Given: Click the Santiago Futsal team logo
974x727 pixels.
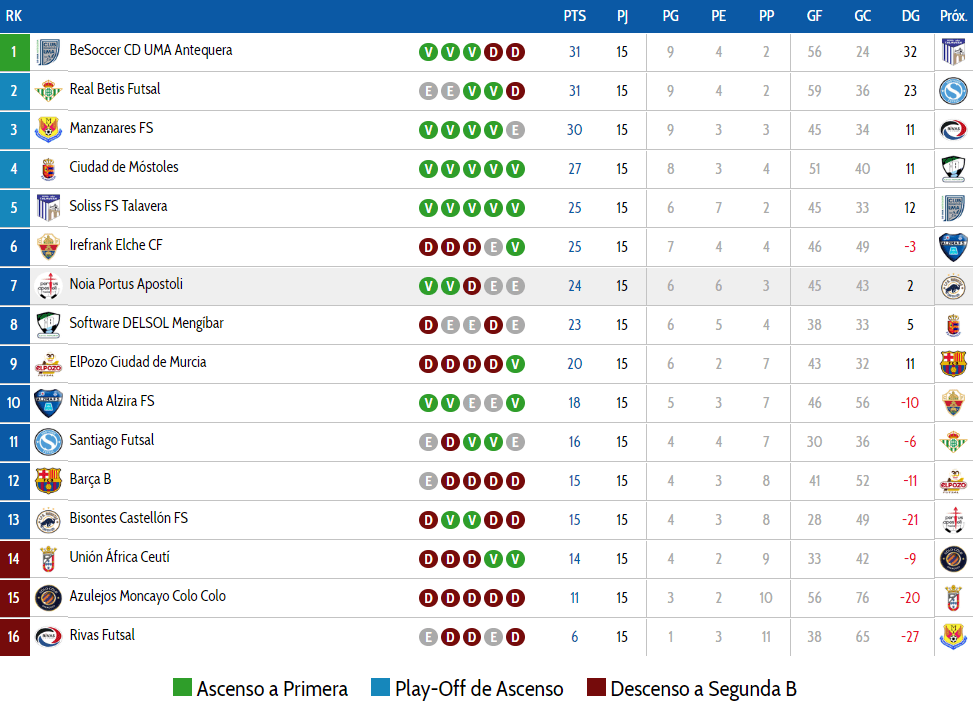Looking at the screenshot, I should coord(48,441).
